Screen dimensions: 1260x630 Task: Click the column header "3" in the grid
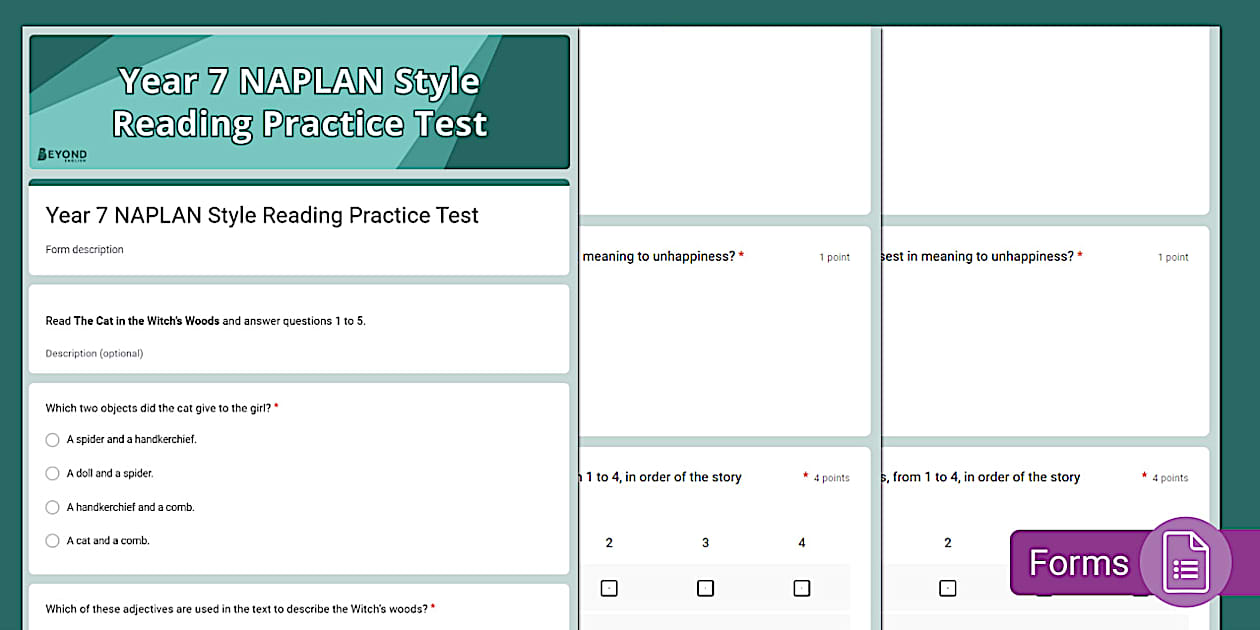point(705,542)
